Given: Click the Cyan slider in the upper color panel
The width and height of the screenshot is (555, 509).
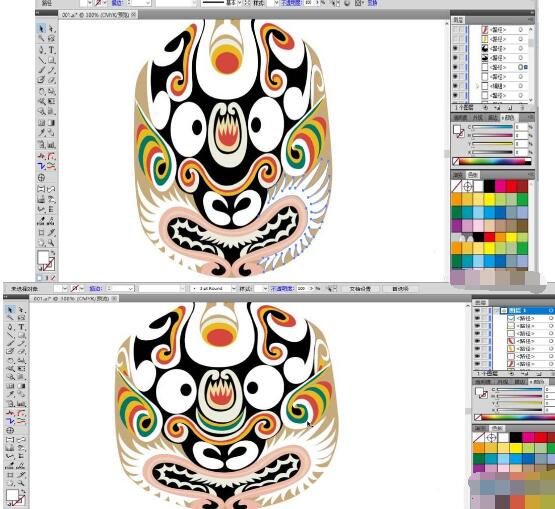Looking at the screenshot, I should pos(492,127).
